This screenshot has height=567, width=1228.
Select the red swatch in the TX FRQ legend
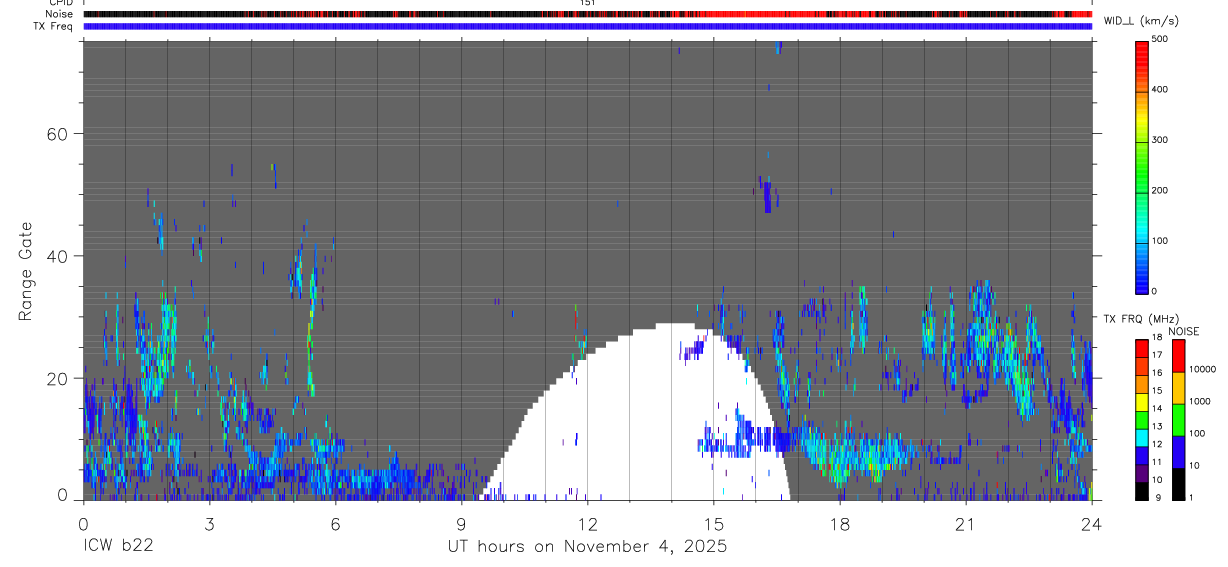coord(1141,349)
